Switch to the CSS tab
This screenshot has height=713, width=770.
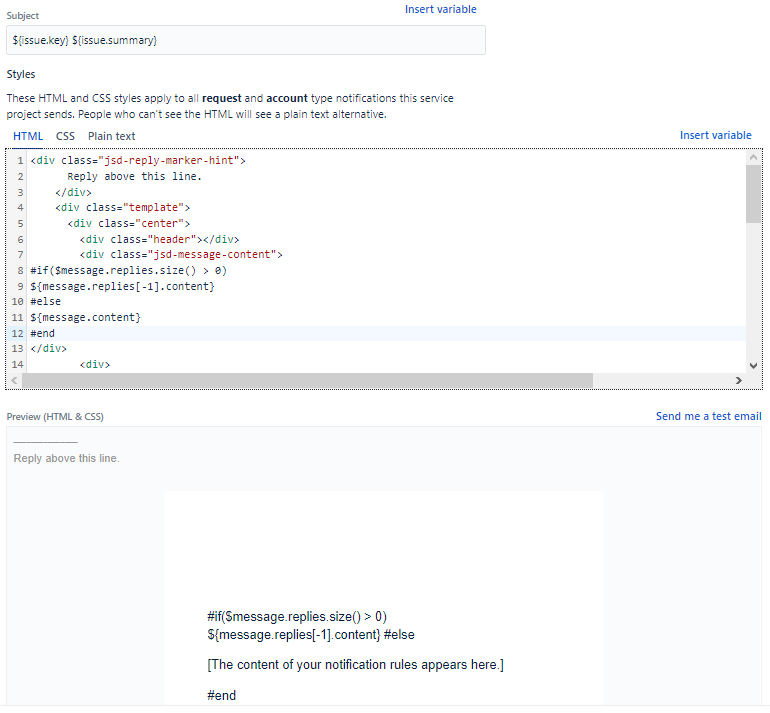click(x=65, y=137)
